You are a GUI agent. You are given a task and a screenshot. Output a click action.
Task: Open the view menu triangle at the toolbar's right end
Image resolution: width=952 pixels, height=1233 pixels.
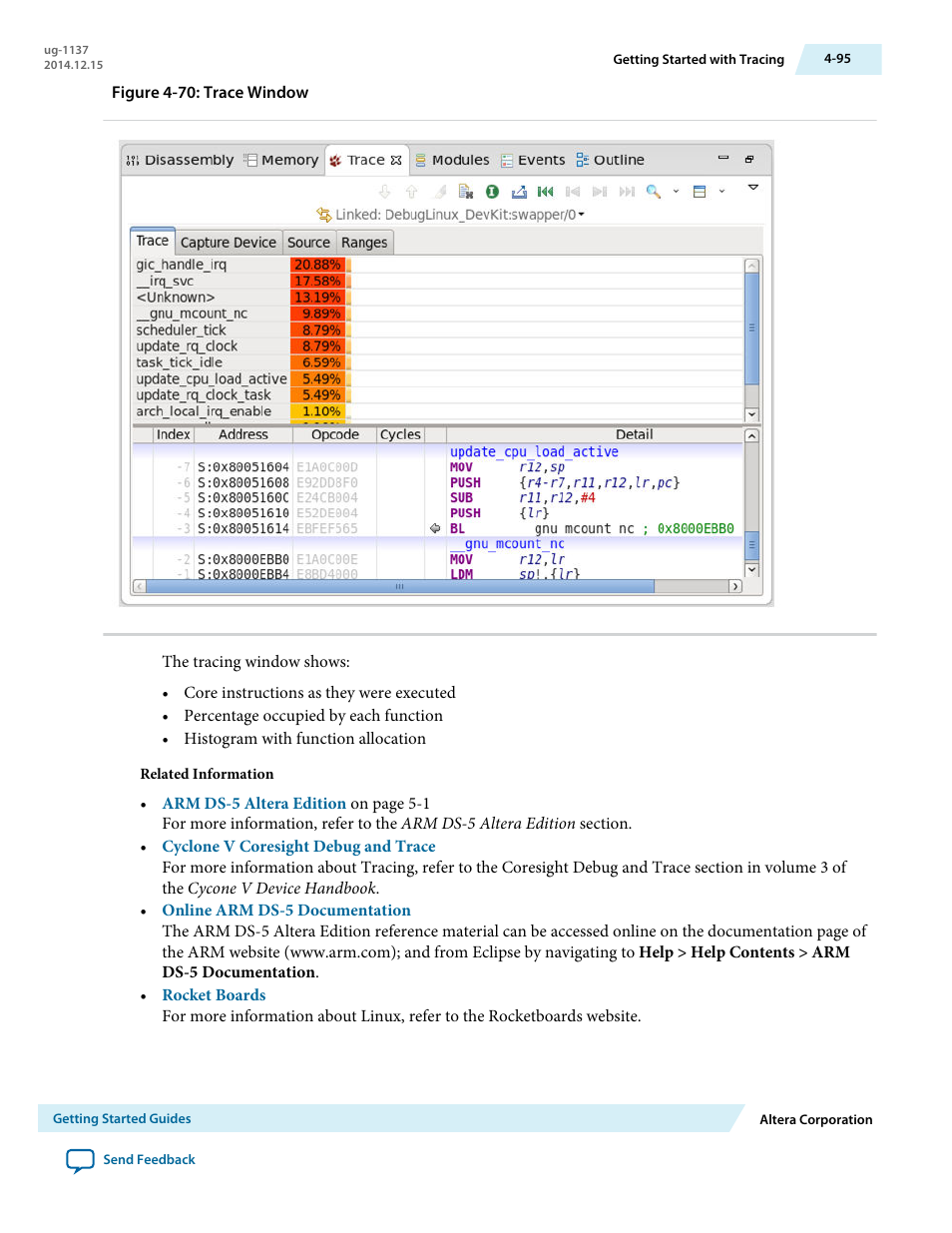pos(753,188)
